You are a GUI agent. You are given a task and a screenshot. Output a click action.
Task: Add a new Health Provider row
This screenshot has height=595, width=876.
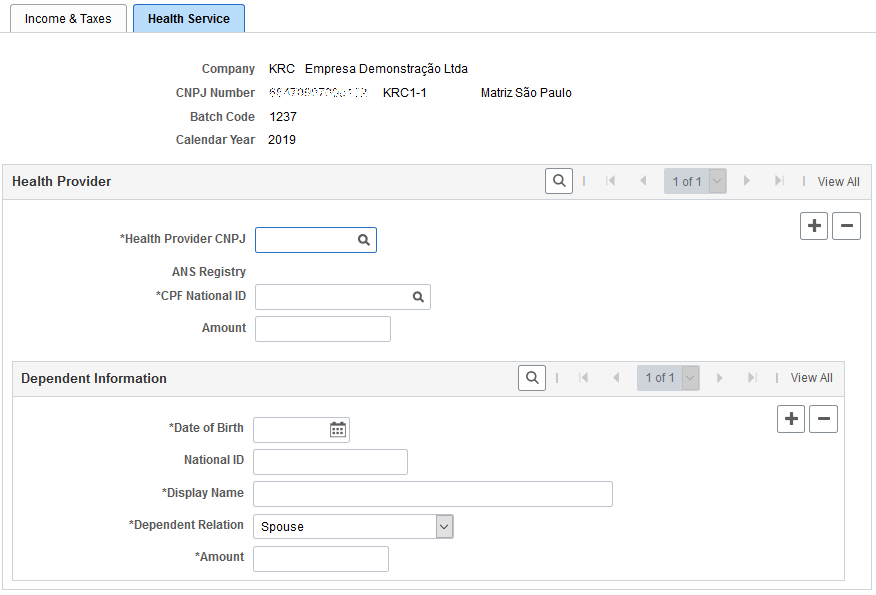click(813, 226)
